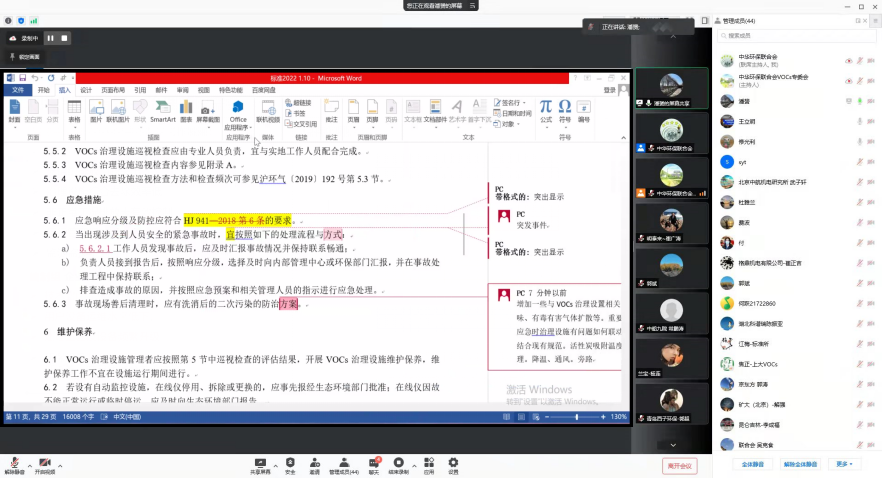This screenshot has width=882, height=478.
Task: Open meeting 设置 settings icon
Action: pos(453,466)
